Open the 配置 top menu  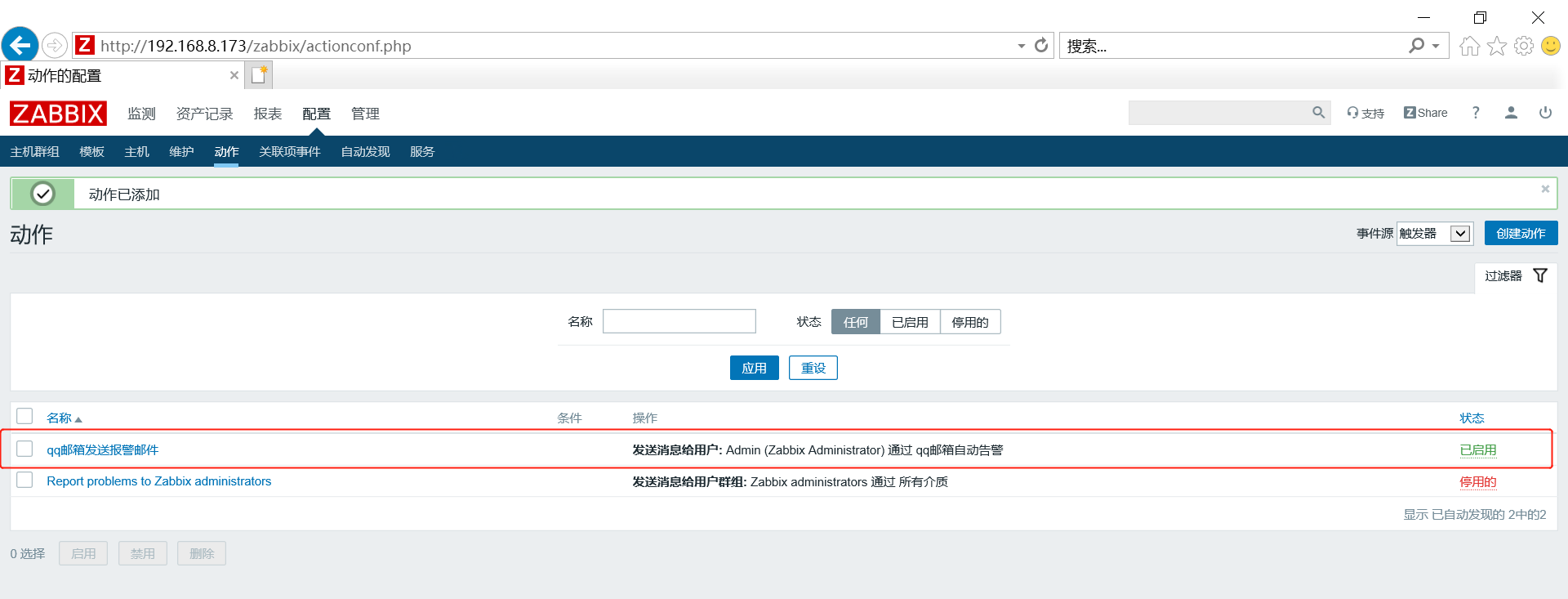pos(316,114)
